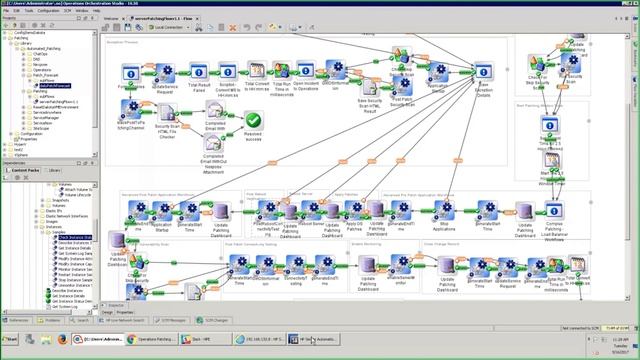
Task: Click the red X Delete toolbar icon
Action: [233, 27]
